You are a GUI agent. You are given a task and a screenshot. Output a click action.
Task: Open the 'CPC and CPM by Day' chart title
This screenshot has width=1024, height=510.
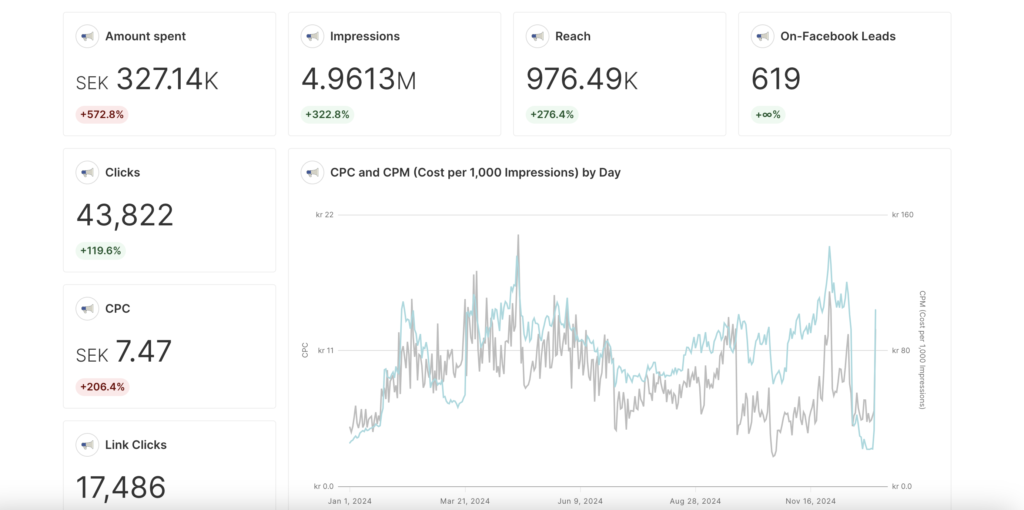point(475,173)
